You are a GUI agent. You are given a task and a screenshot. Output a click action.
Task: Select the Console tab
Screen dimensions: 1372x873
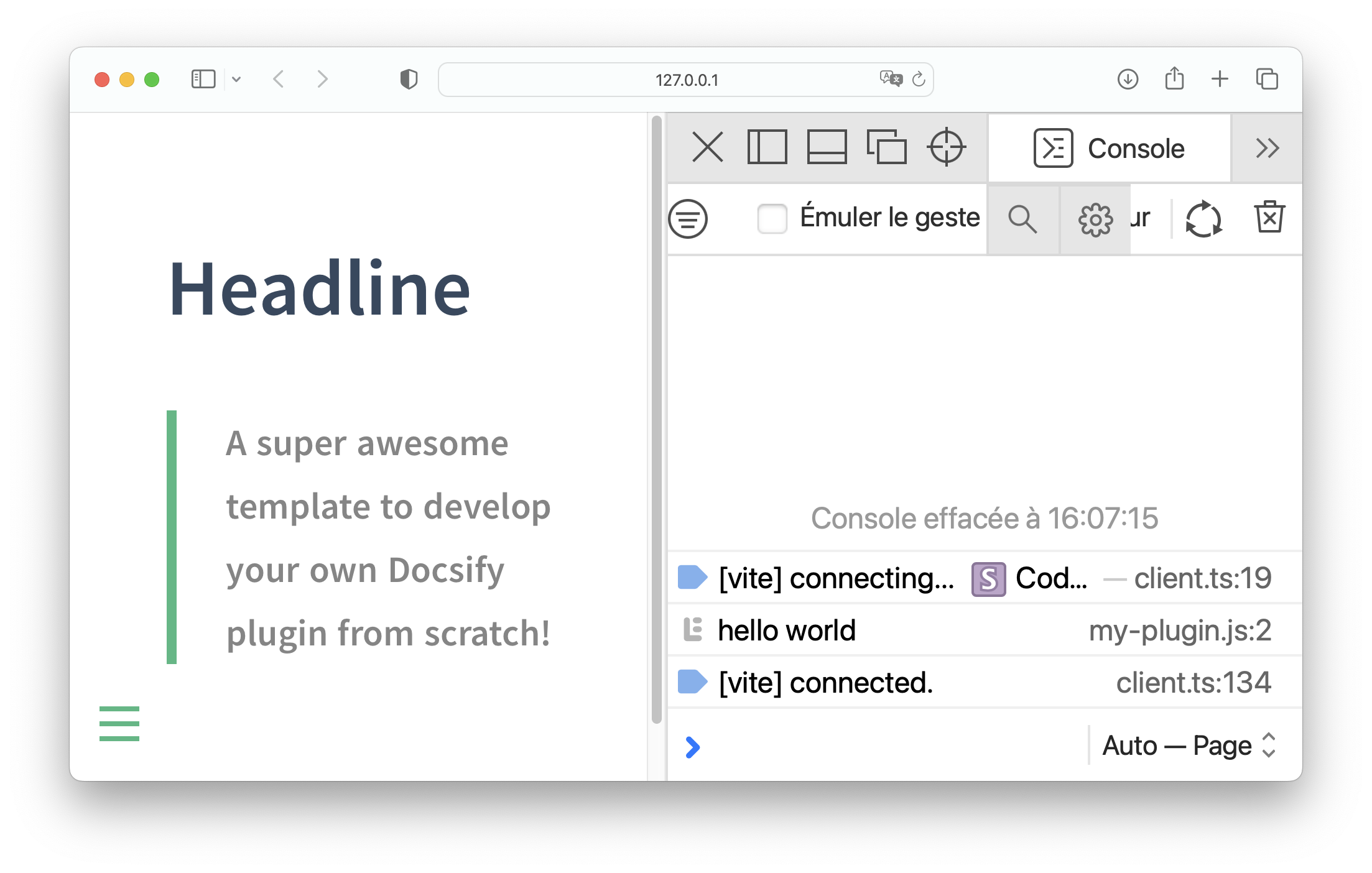(x=1110, y=148)
